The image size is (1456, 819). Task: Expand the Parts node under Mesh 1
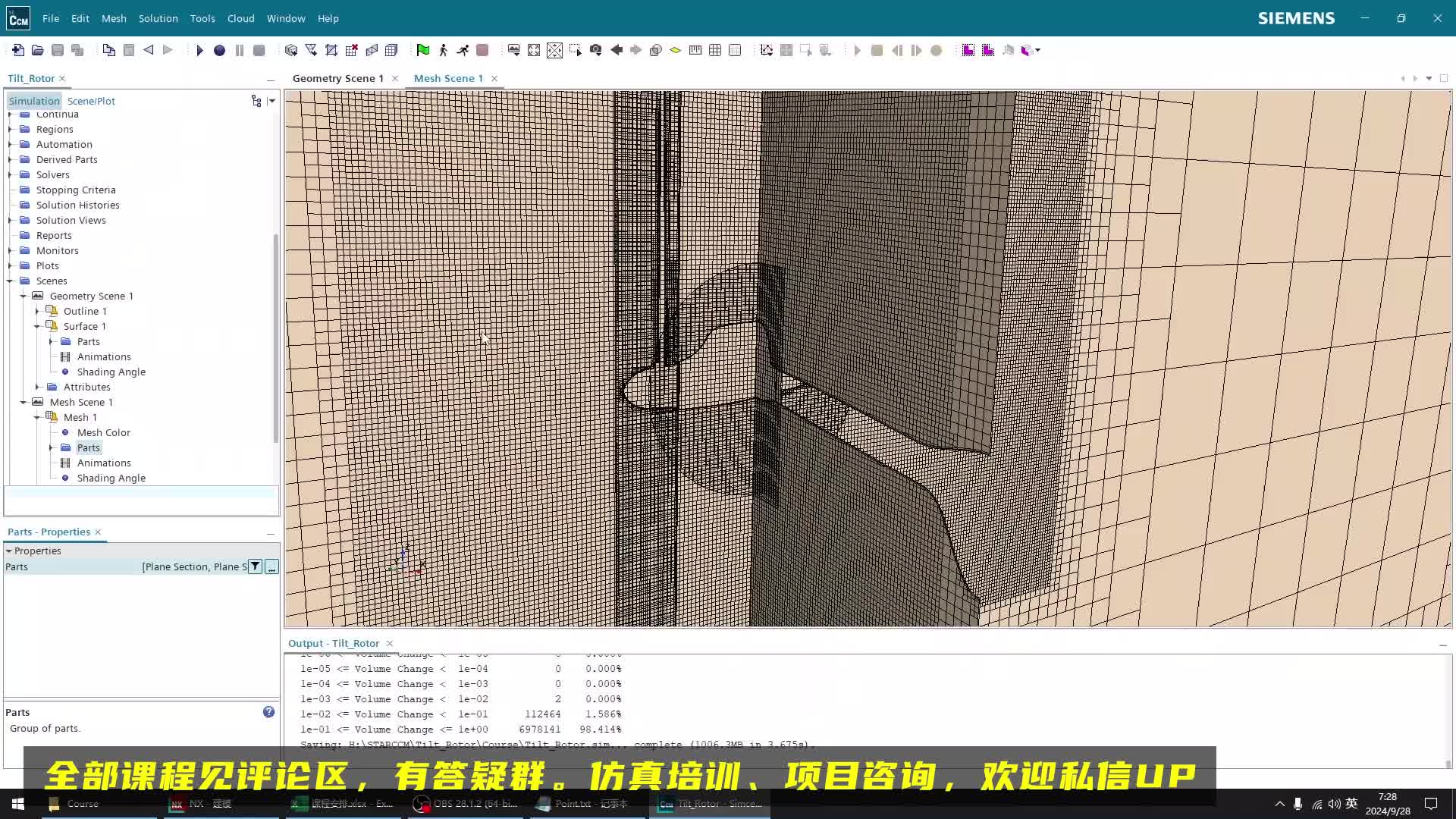coord(51,447)
